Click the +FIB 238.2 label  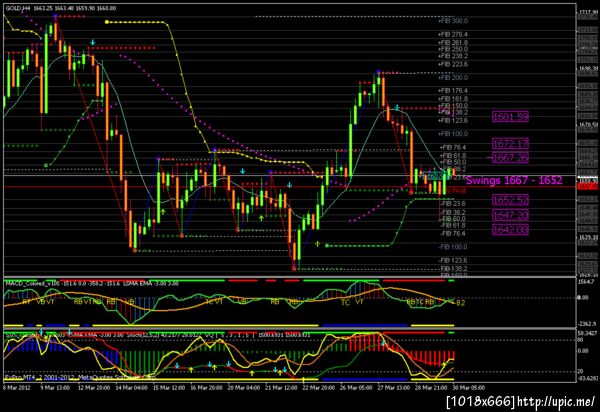[x=453, y=56]
